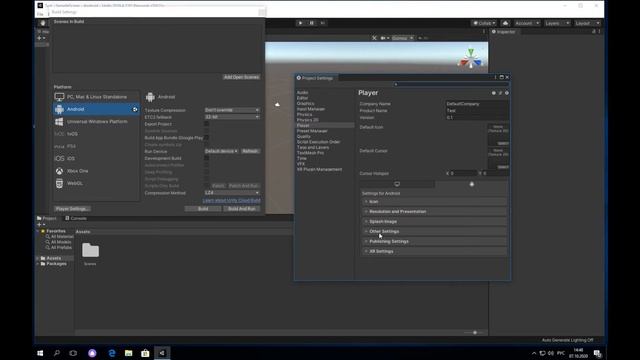Click the Player settings gear icon
Image resolution: width=640 pixels, height=360 pixels.
coord(507,93)
